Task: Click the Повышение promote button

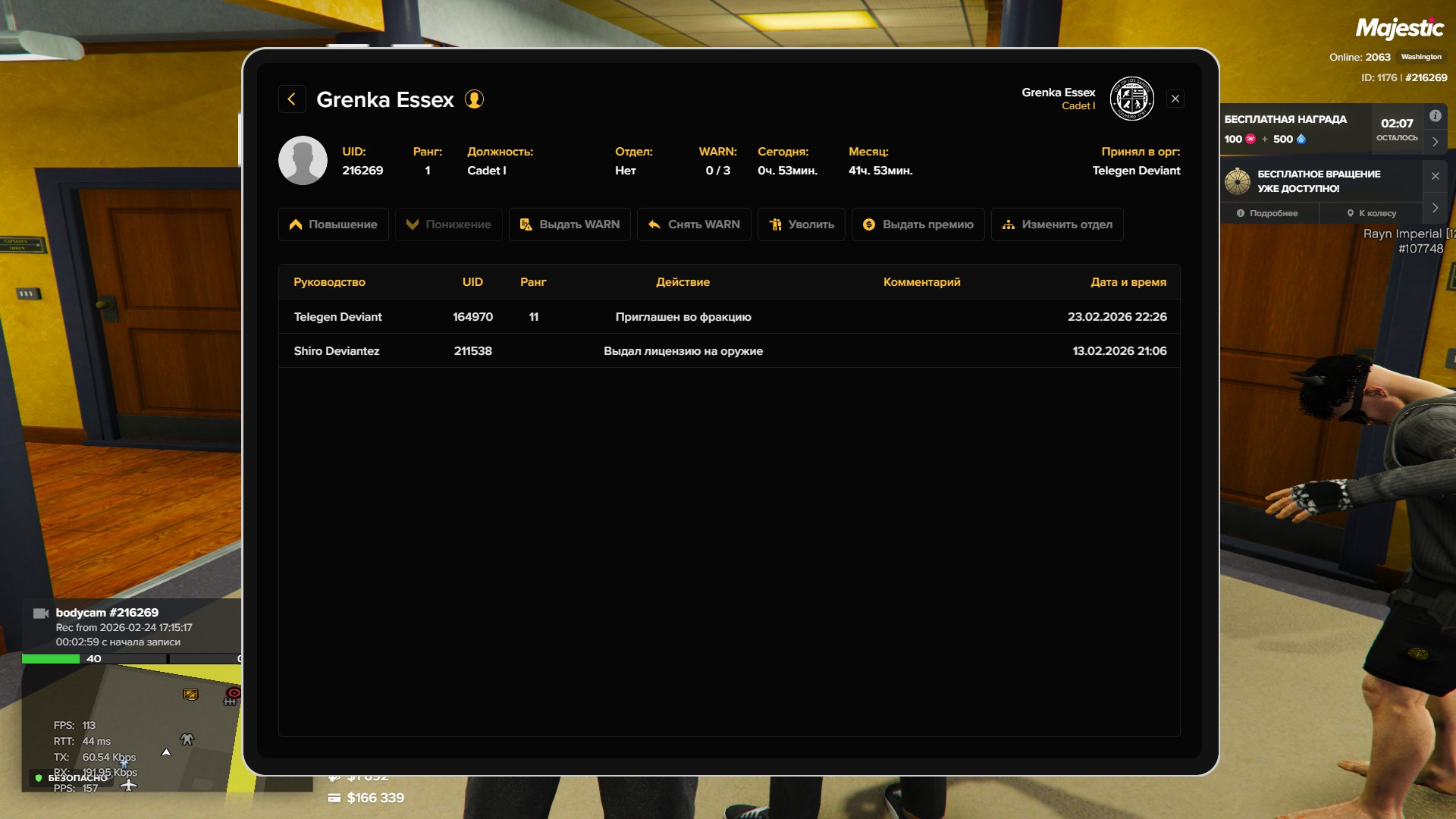Action: [333, 224]
